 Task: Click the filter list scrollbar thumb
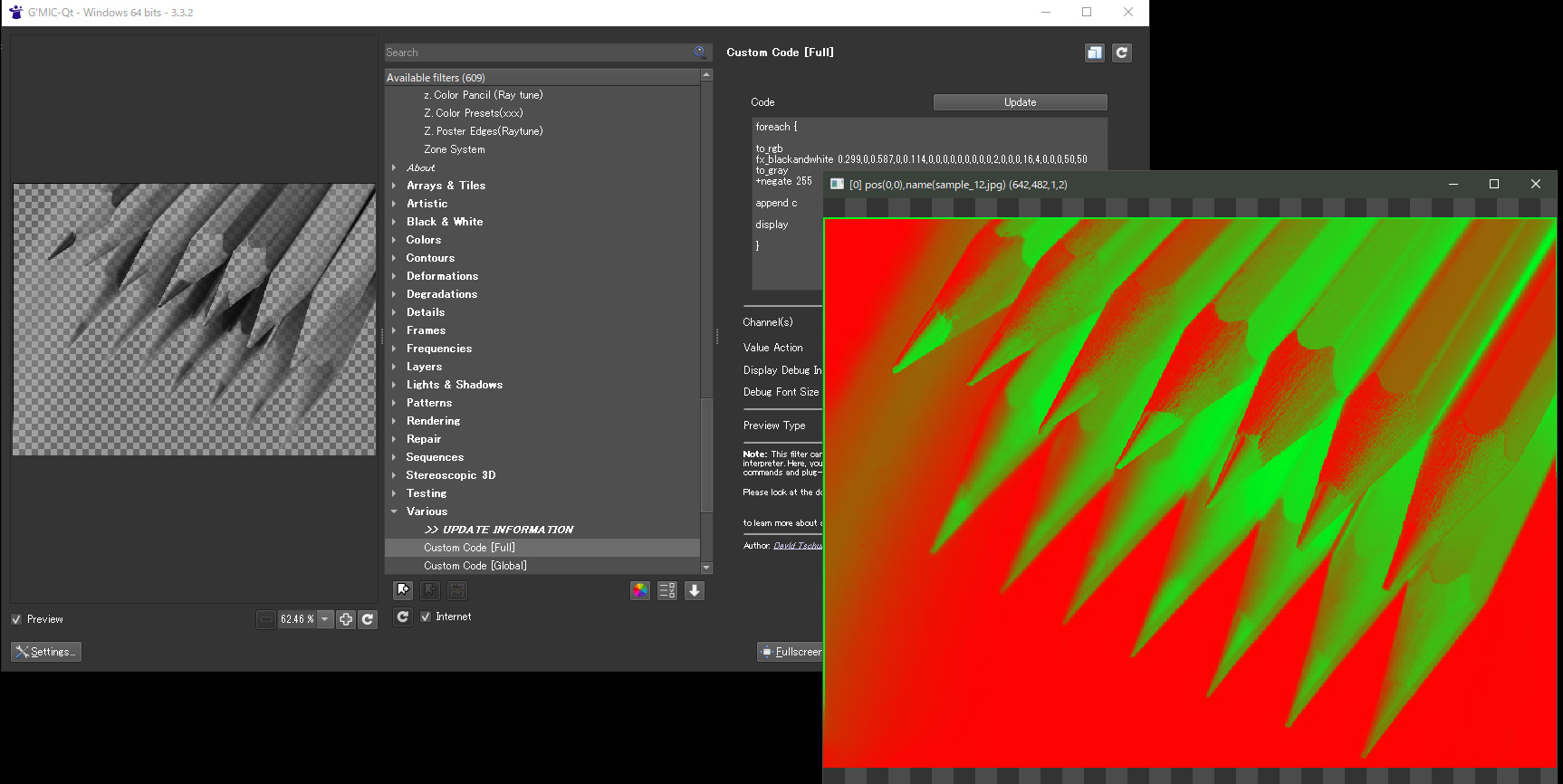[x=706, y=454]
